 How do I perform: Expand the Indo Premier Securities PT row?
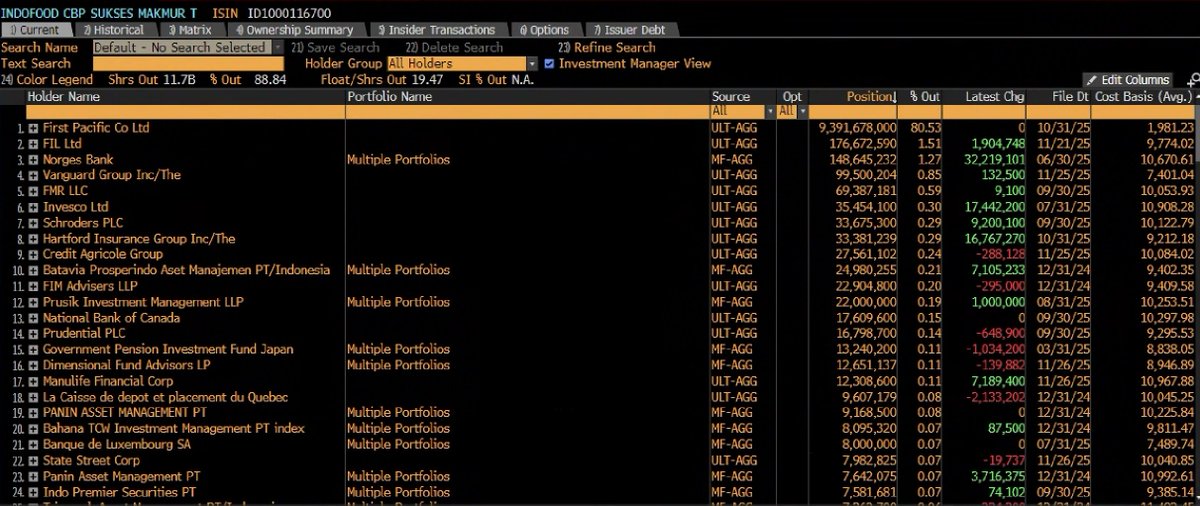[x=33, y=492]
